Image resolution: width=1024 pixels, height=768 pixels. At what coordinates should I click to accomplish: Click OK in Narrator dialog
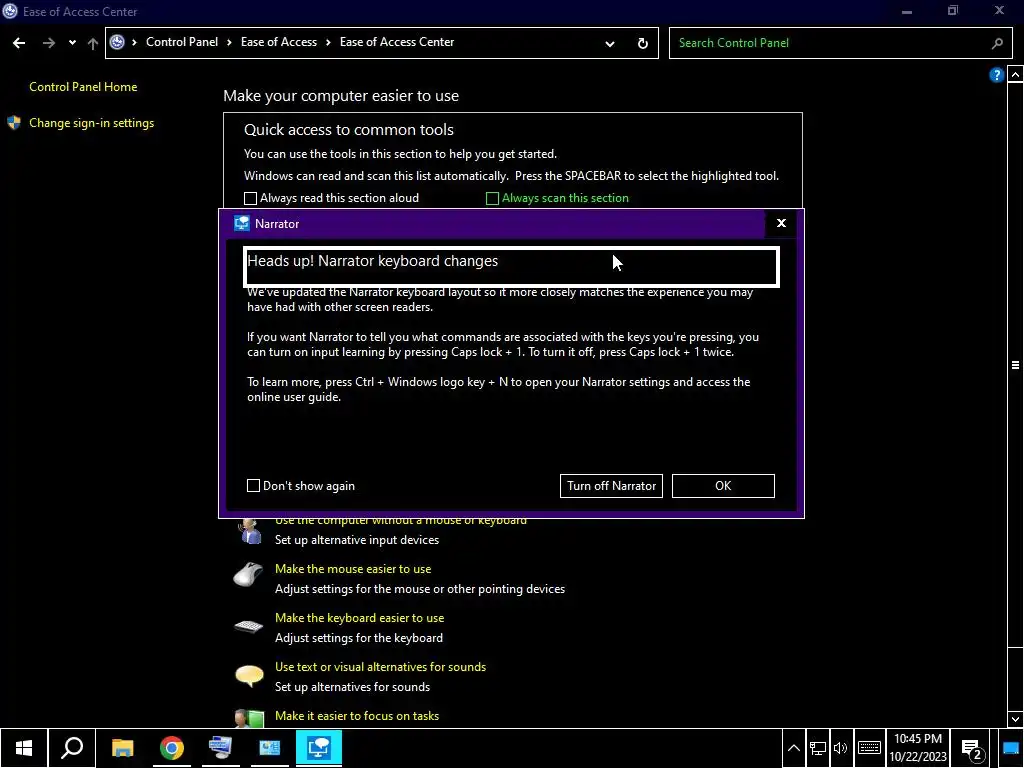pyautogui.click(x=723, y=486)
